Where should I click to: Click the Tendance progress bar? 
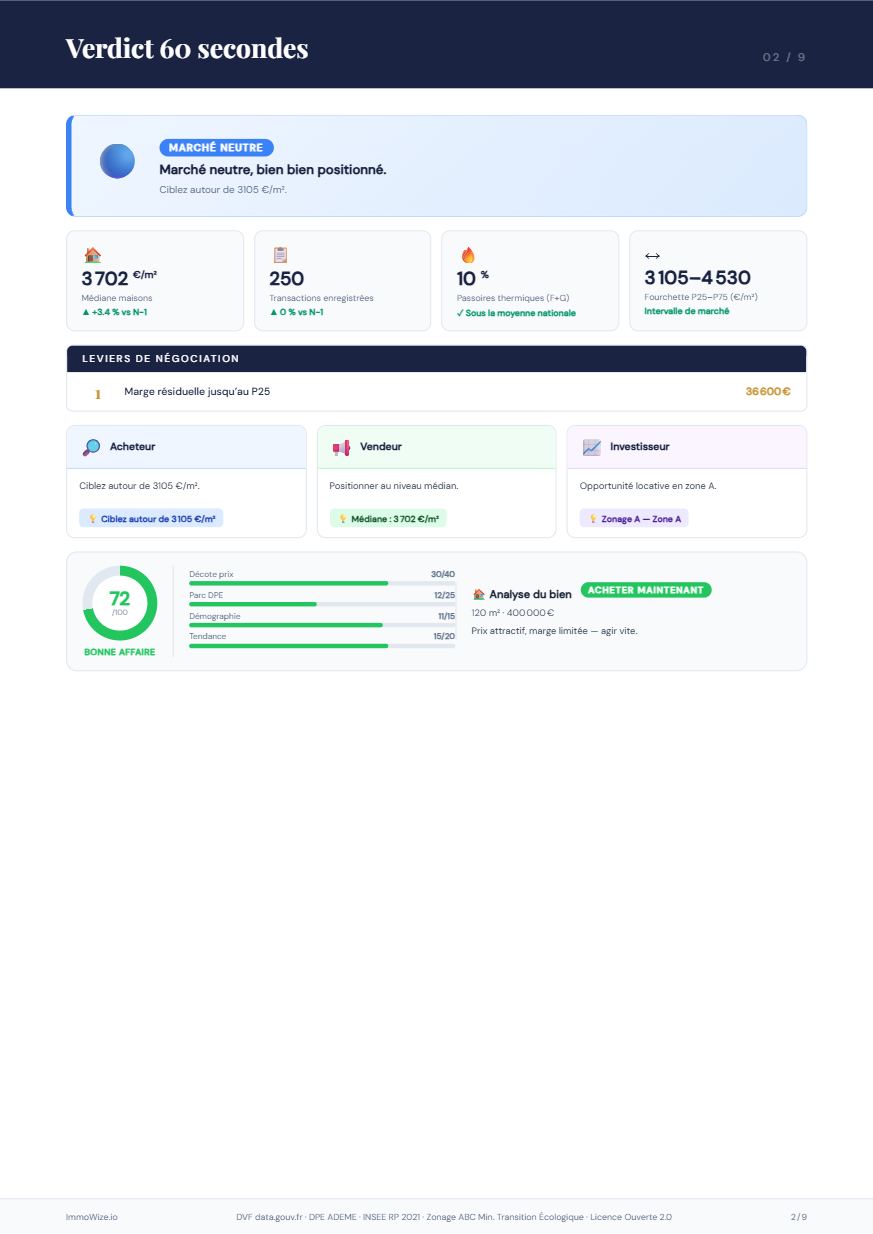(322, 646)
